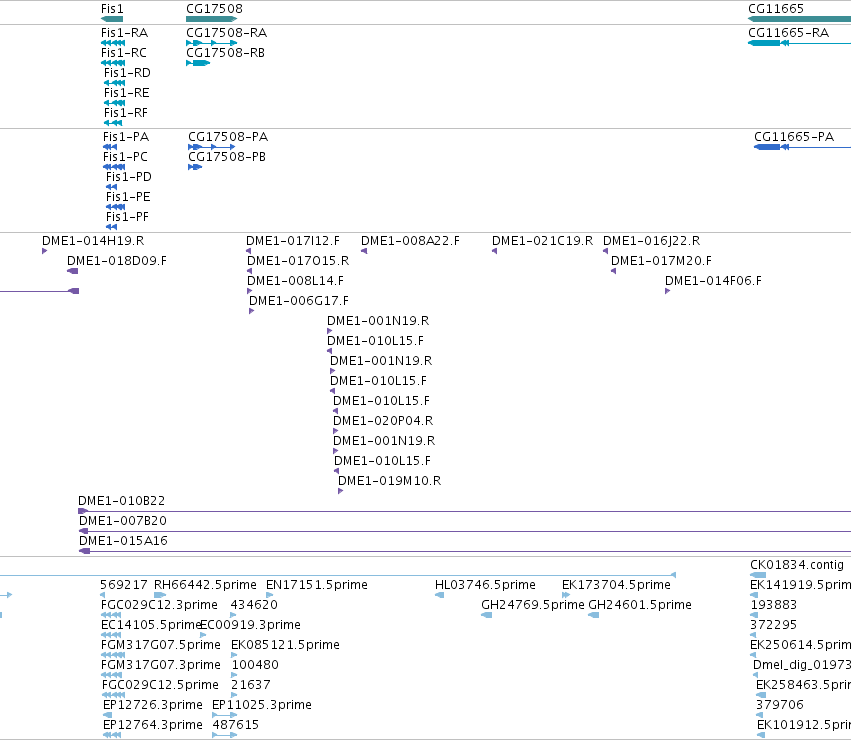Select protein Fis1-PA label
The image size is (851, 740).
(126, 137)
